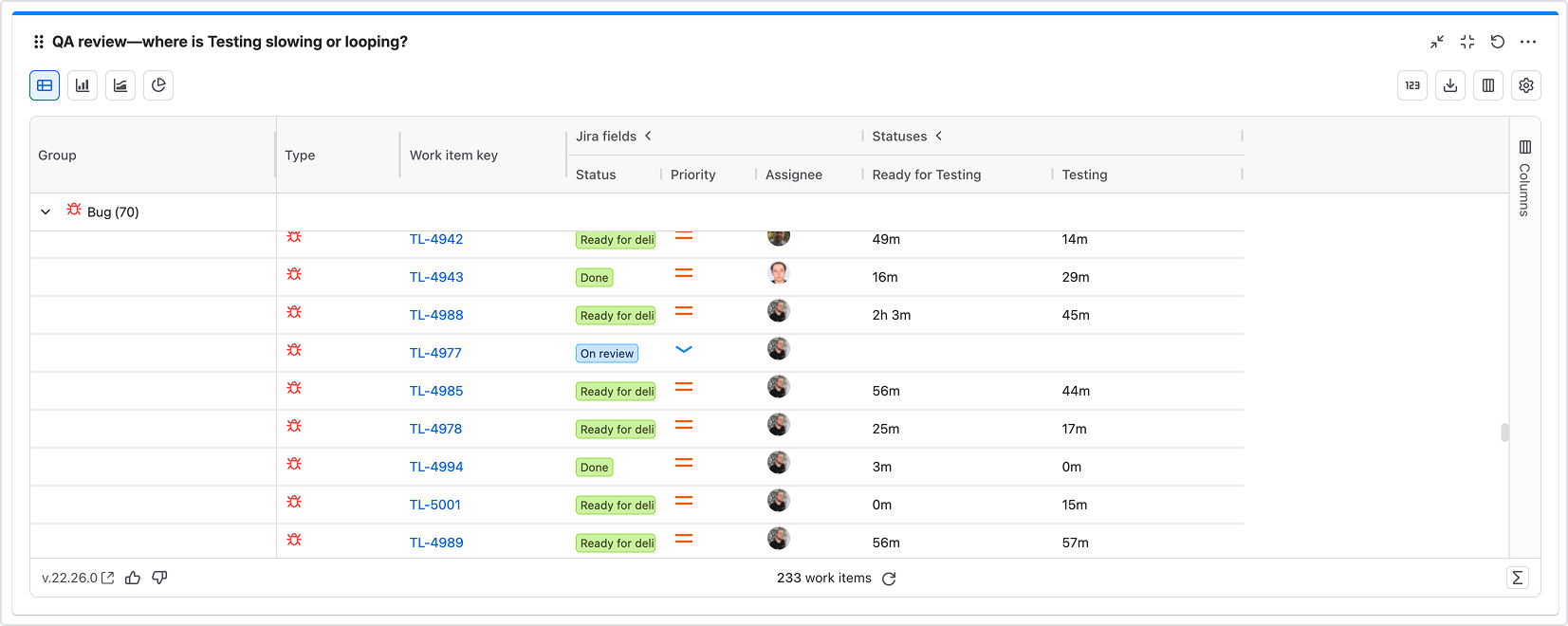Collapse the Jira fields column group

(648, 136)
